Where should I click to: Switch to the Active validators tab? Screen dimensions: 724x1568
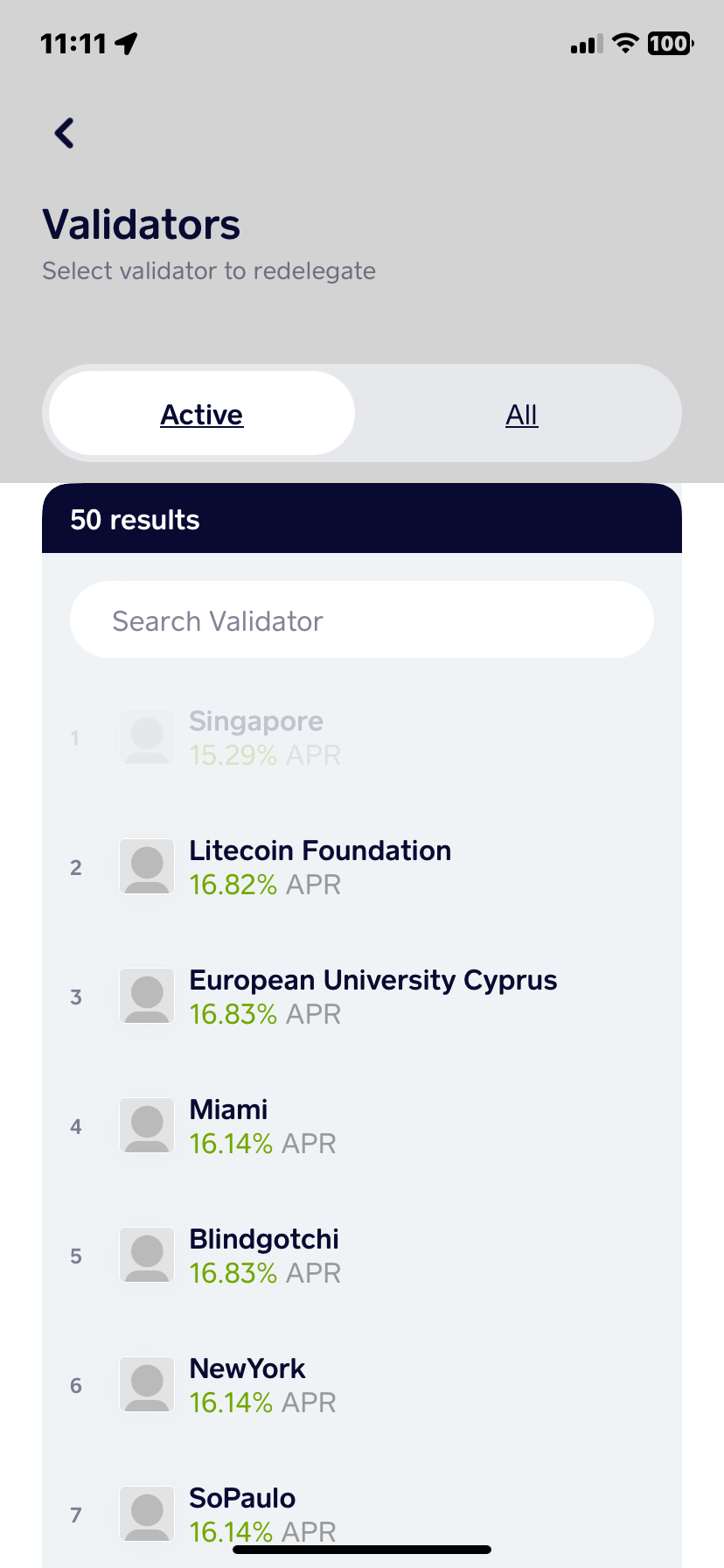(202, 414)
